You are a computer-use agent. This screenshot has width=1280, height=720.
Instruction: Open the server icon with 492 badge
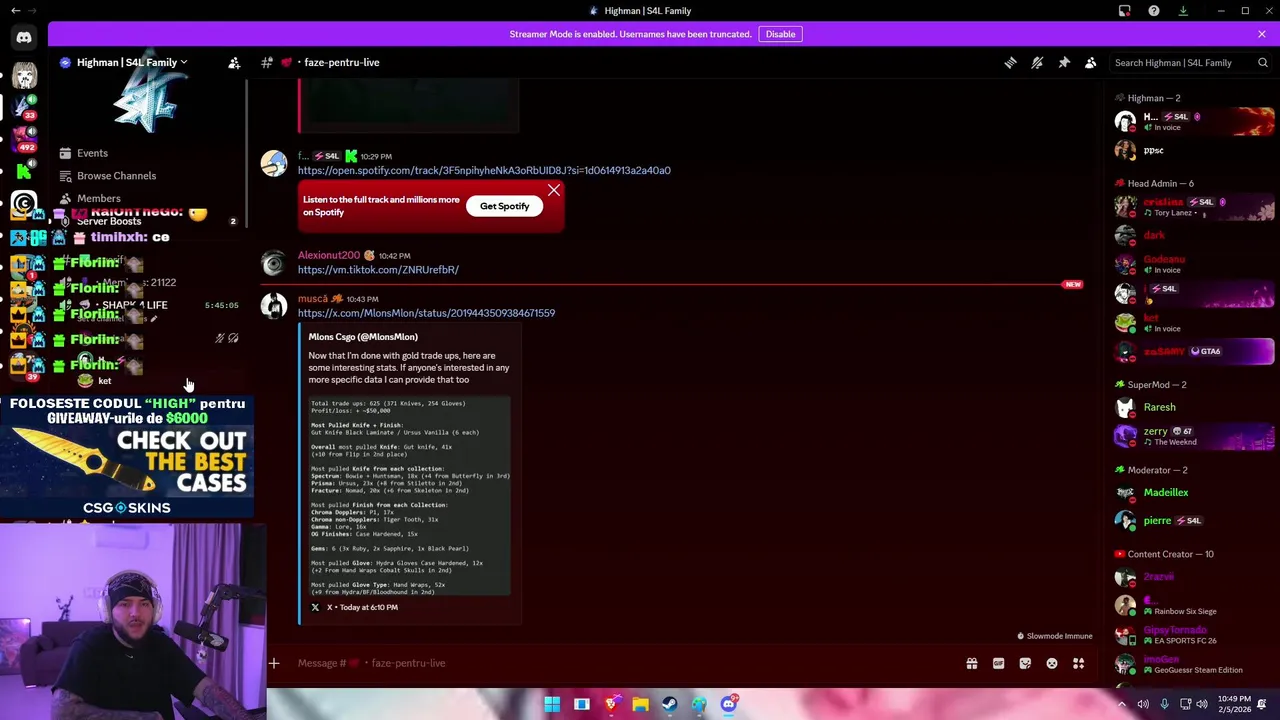click(x=24, y=138)
